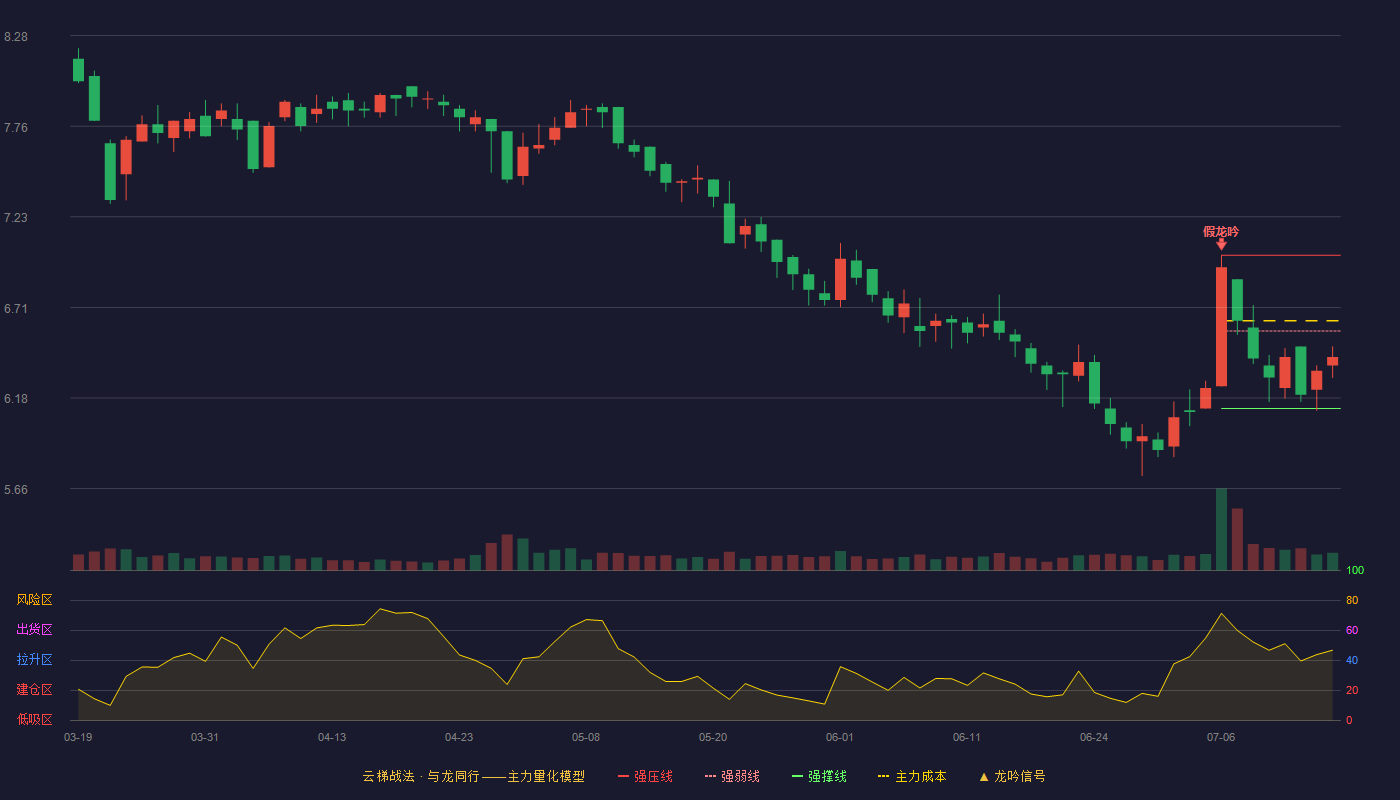Click the green horizontal support line on the chart
Image resolution: width=1400 pixels, height=800 pixels.
[x=1281, y=408]
